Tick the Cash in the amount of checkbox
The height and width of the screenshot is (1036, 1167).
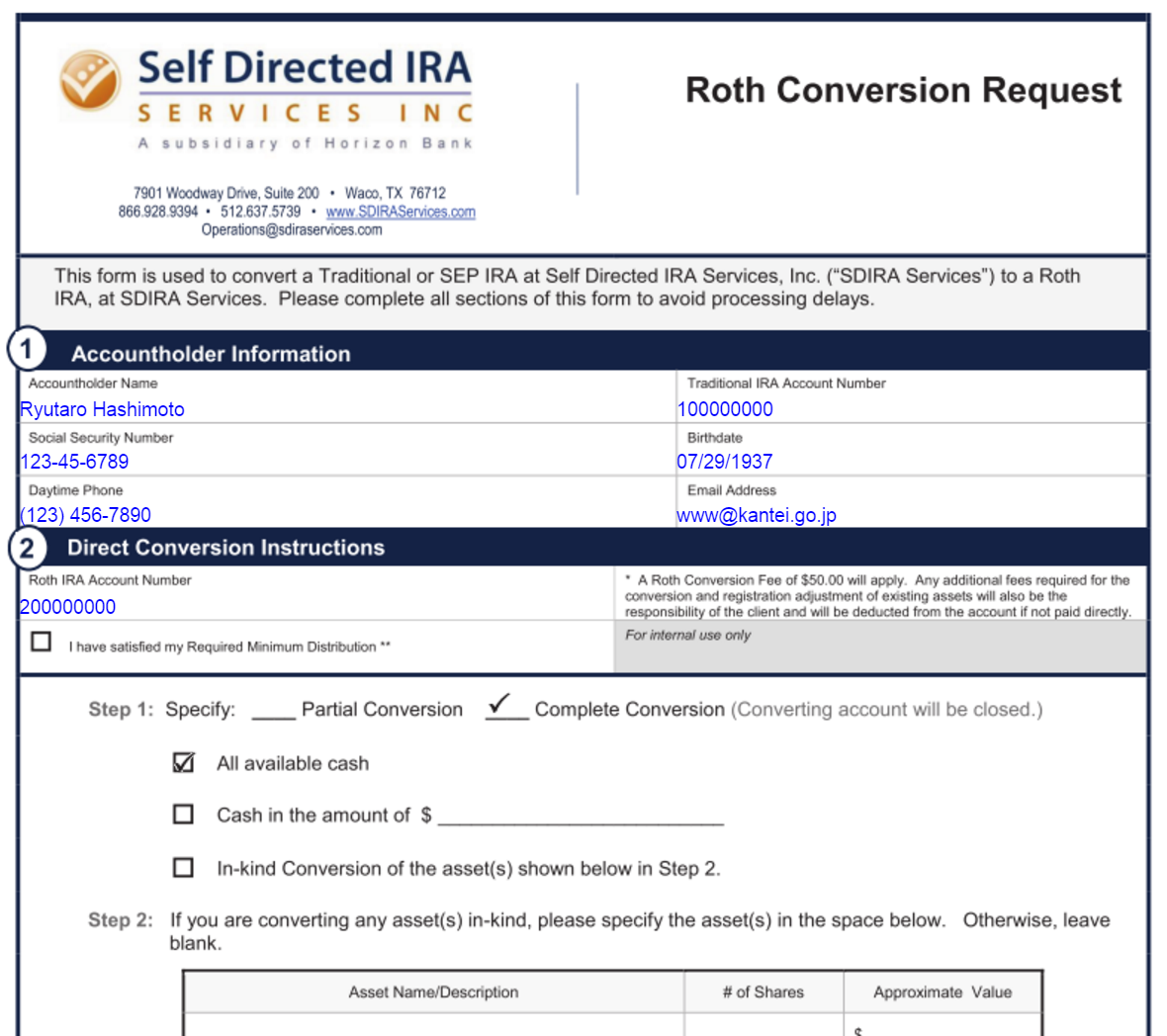pos(183,814)
